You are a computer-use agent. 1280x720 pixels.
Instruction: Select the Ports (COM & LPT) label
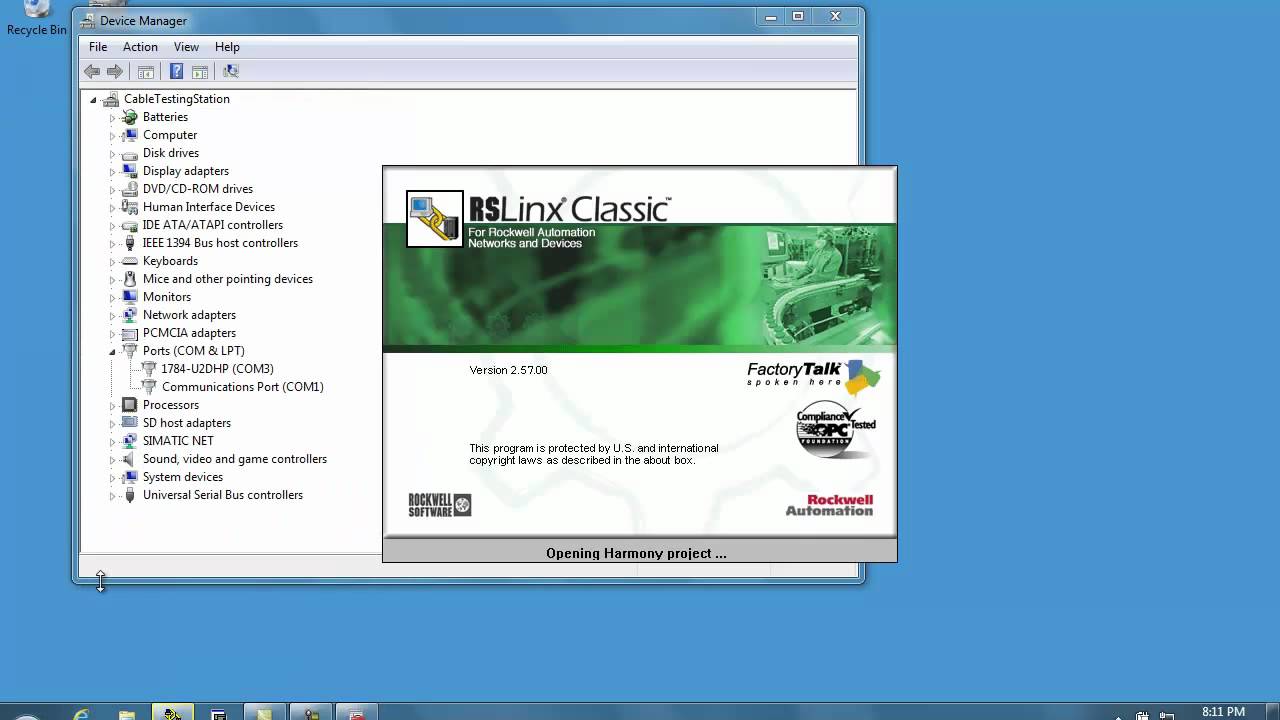point(193,351)
